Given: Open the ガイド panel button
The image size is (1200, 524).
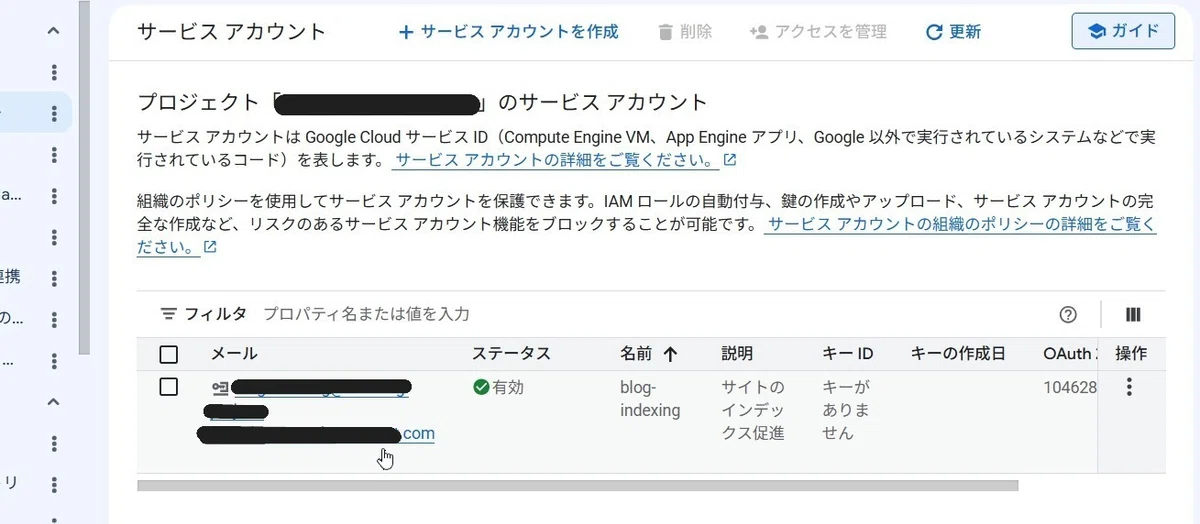Looking at the screenshot, I should [1123, 31].
